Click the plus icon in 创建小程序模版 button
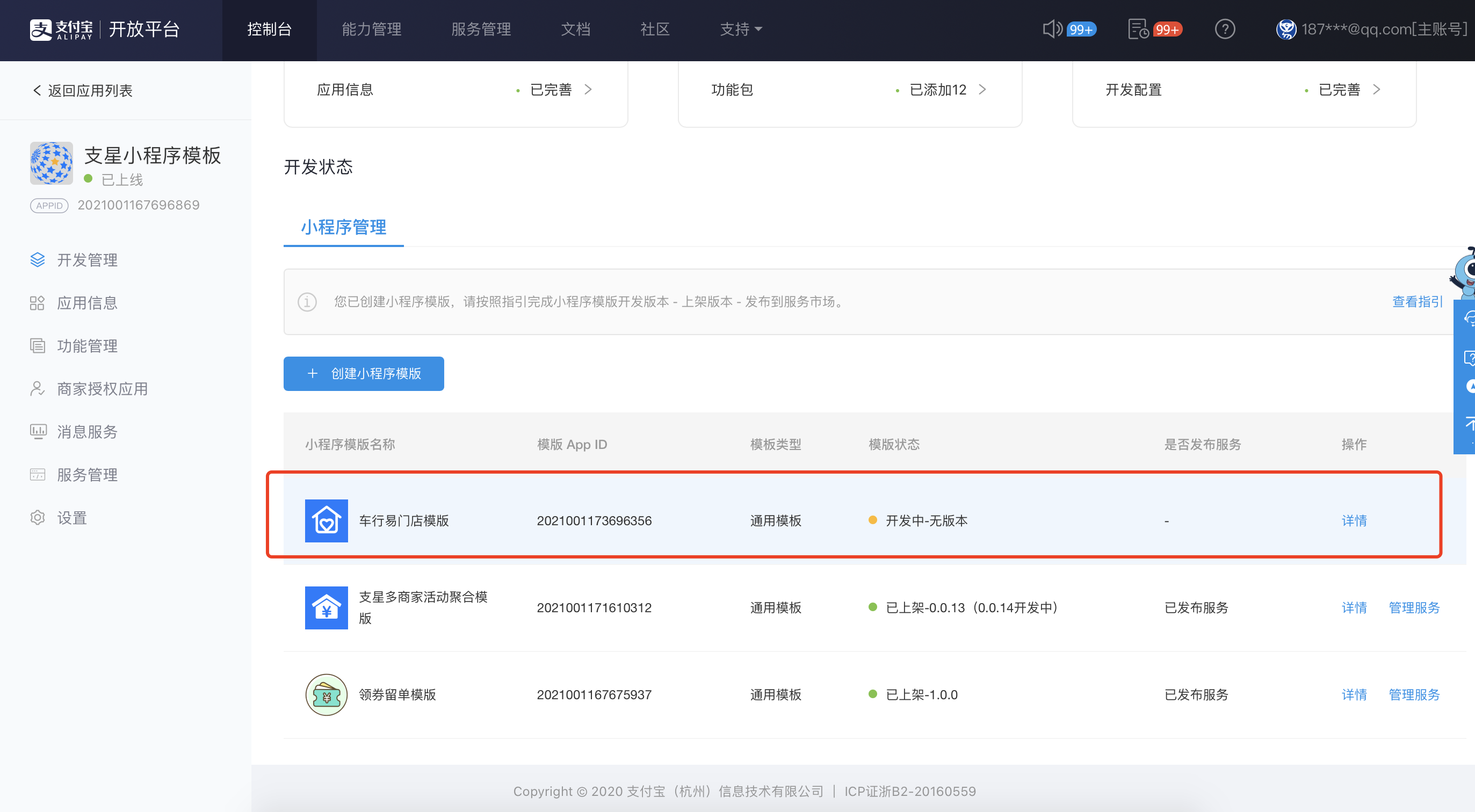Image resolution: width=1475 pixels, height=812 pixels. point(313,373)
